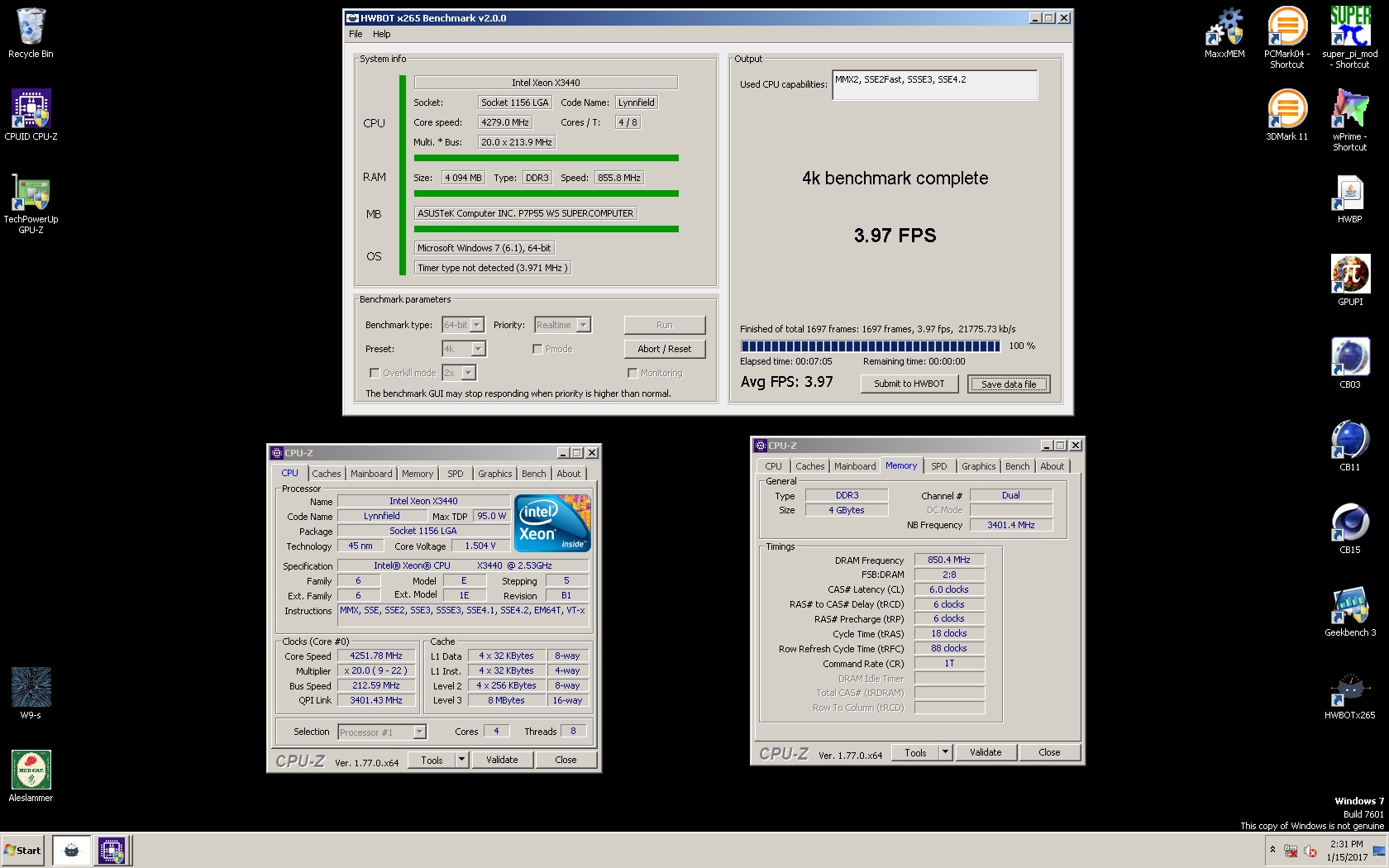Open the W9-s desktop icon
Screen dimensions: 1389x868
coord(31,693)
